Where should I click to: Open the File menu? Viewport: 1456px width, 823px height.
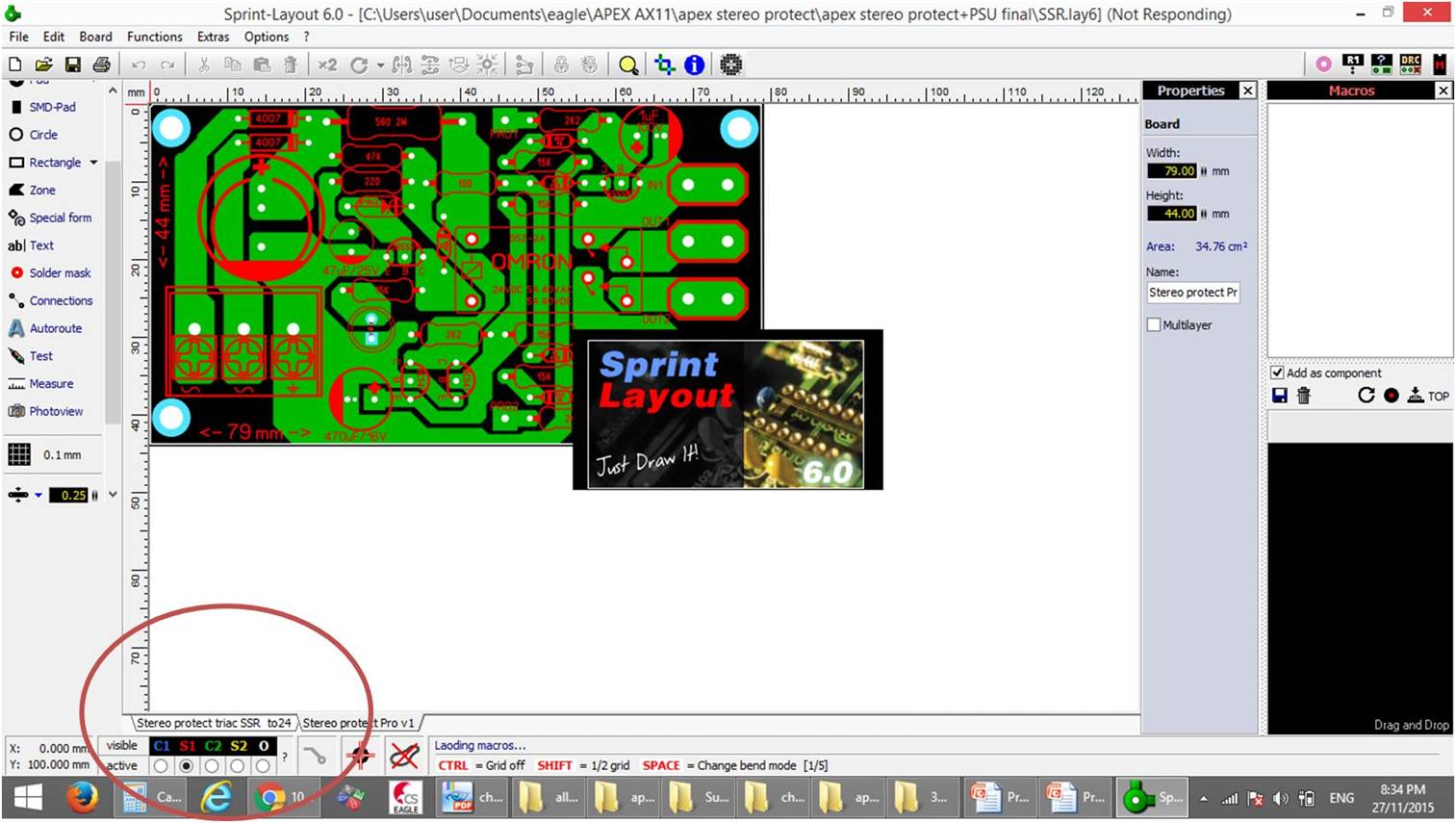[18, 37]
